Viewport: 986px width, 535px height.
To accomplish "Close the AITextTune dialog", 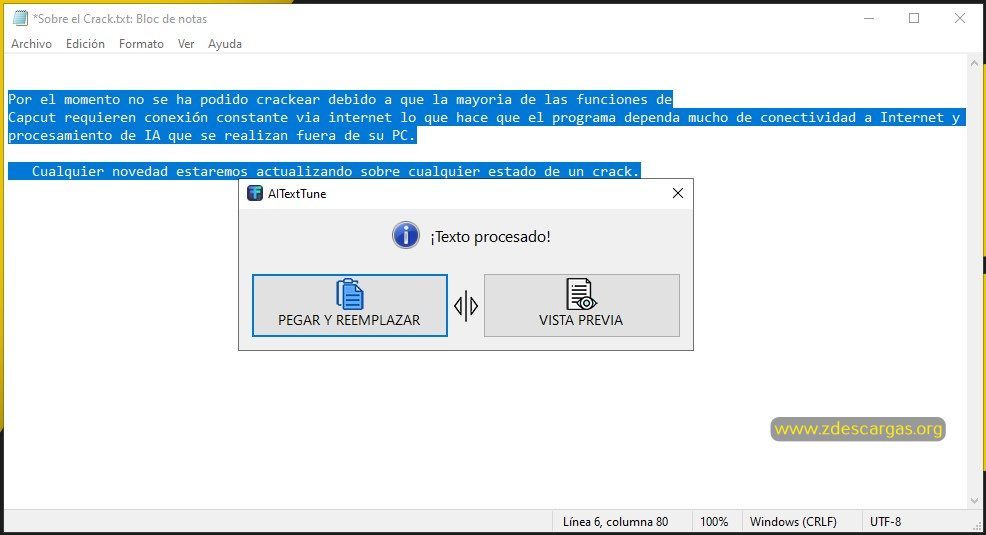I will click(x=677, y=194).
